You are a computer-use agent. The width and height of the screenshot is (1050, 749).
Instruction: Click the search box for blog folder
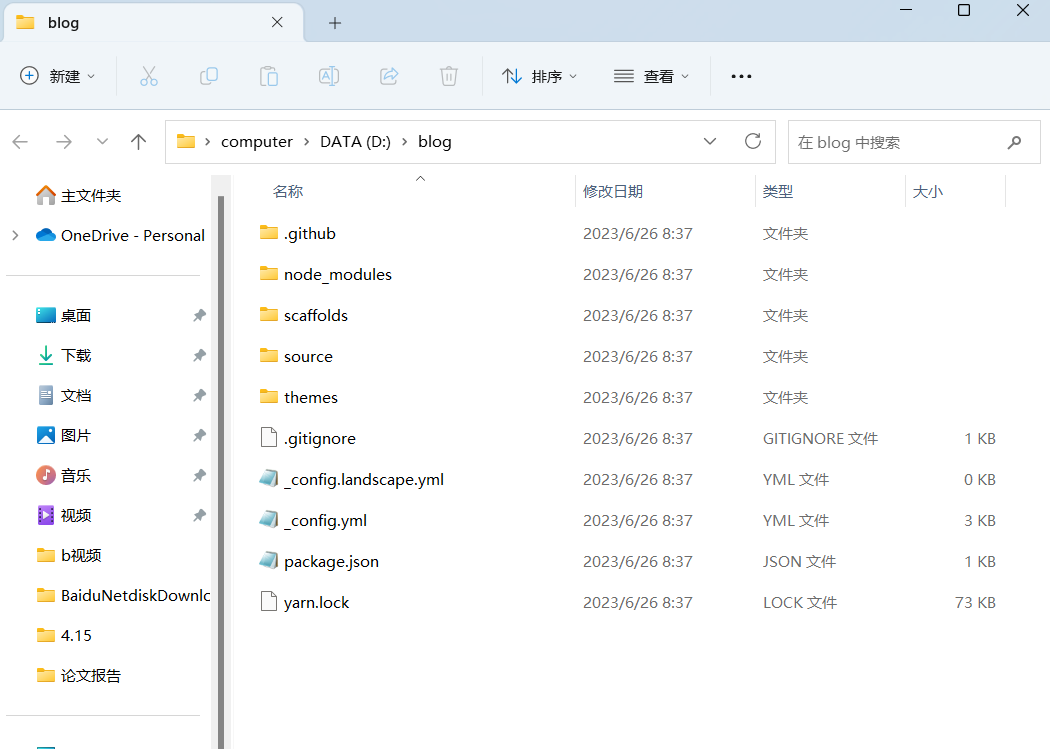pyautogui.click(x=895, y=142)
